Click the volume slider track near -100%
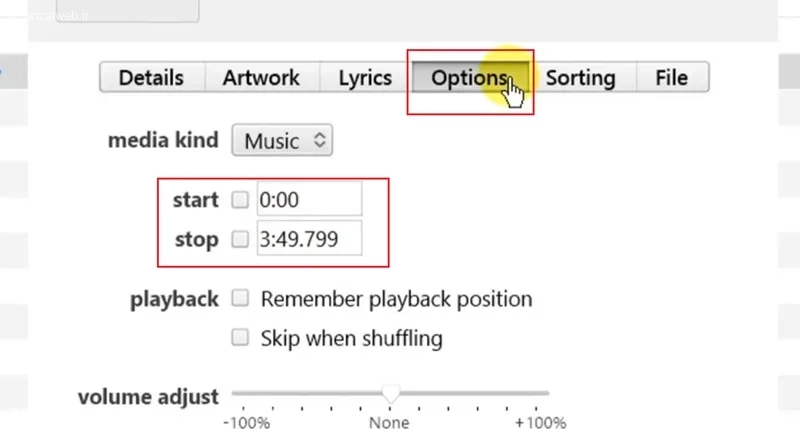The height and width of the screenshot is (429, 800). [244, 393]
